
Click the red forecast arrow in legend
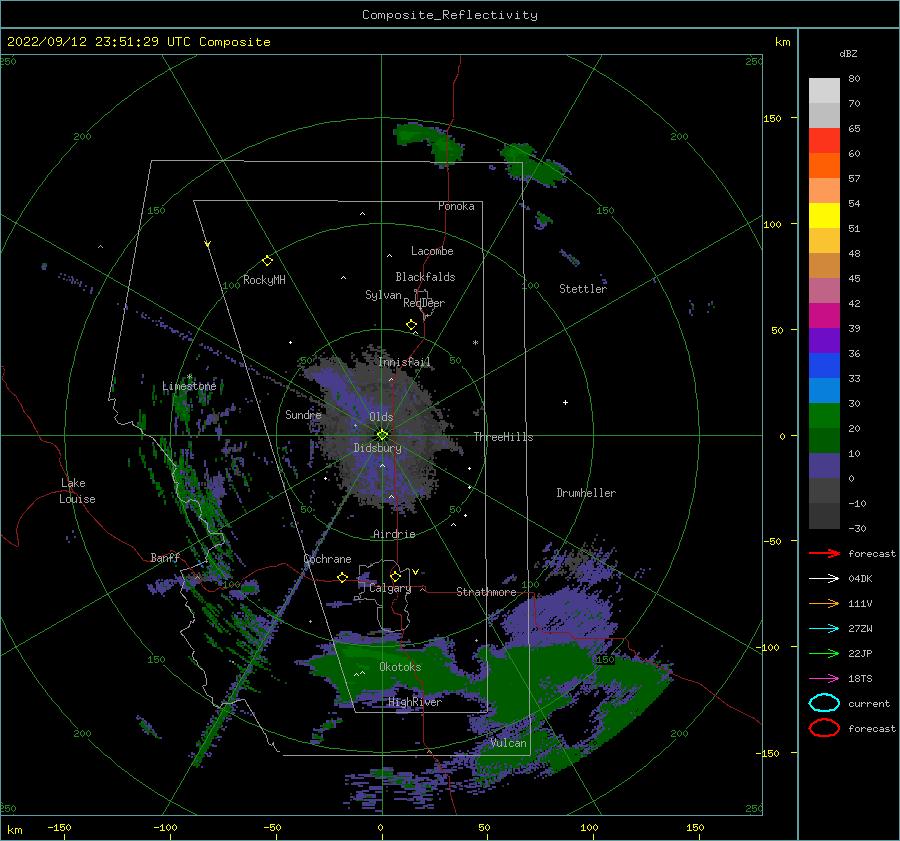pyautogui.click(x=824, y=553)
